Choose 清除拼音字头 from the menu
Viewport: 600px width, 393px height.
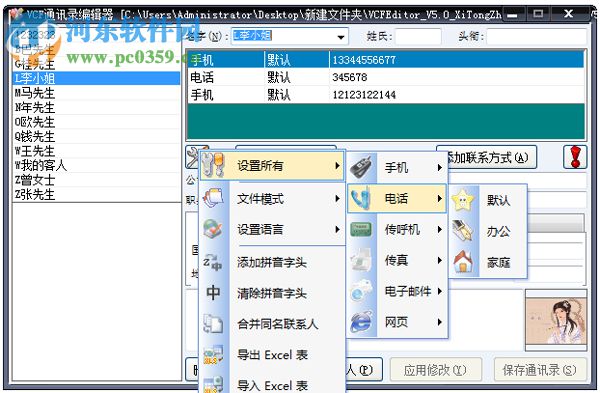(x=271, y=293)
